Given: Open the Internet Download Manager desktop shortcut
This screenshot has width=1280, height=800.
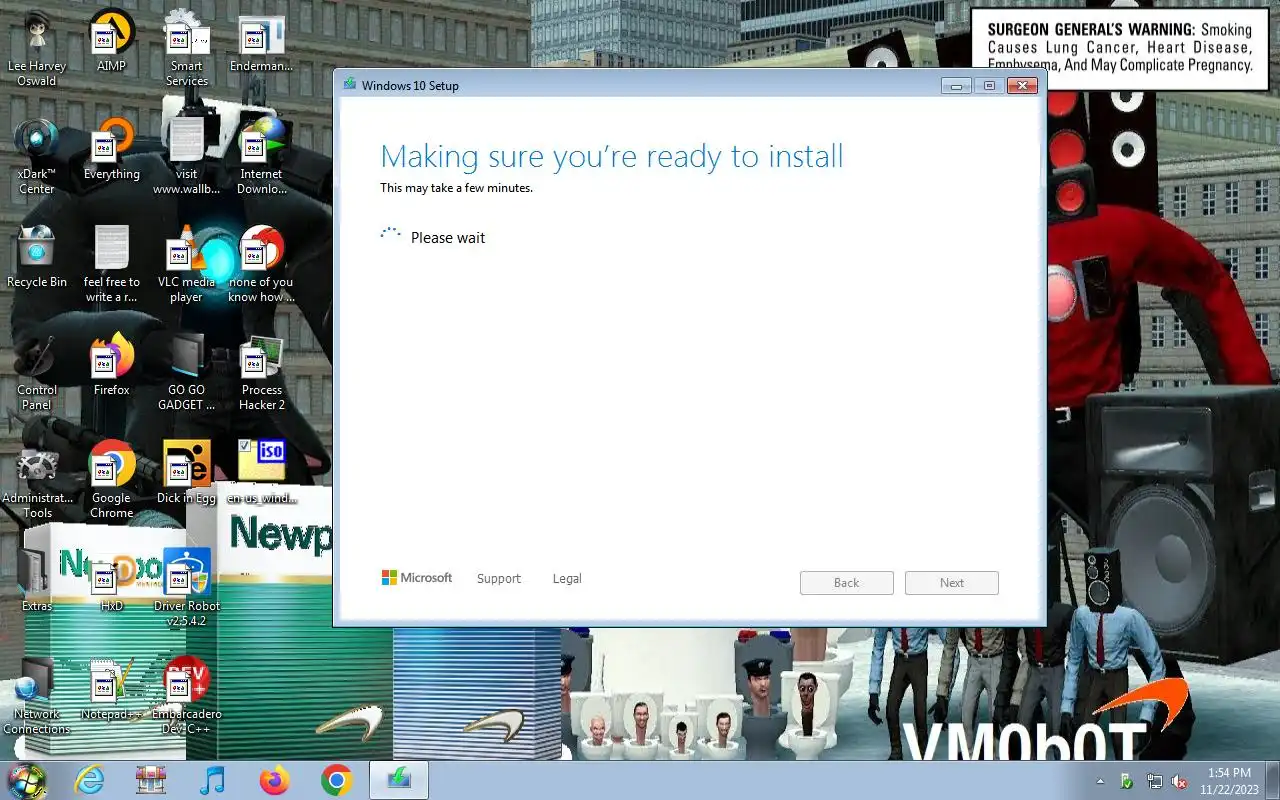Looking at the screenshot, I should (262, 156).
